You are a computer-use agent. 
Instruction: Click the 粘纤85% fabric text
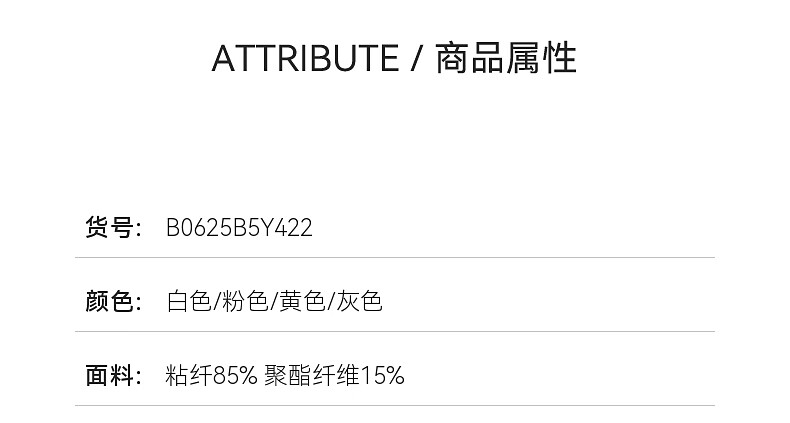click(x=212, y=376)
